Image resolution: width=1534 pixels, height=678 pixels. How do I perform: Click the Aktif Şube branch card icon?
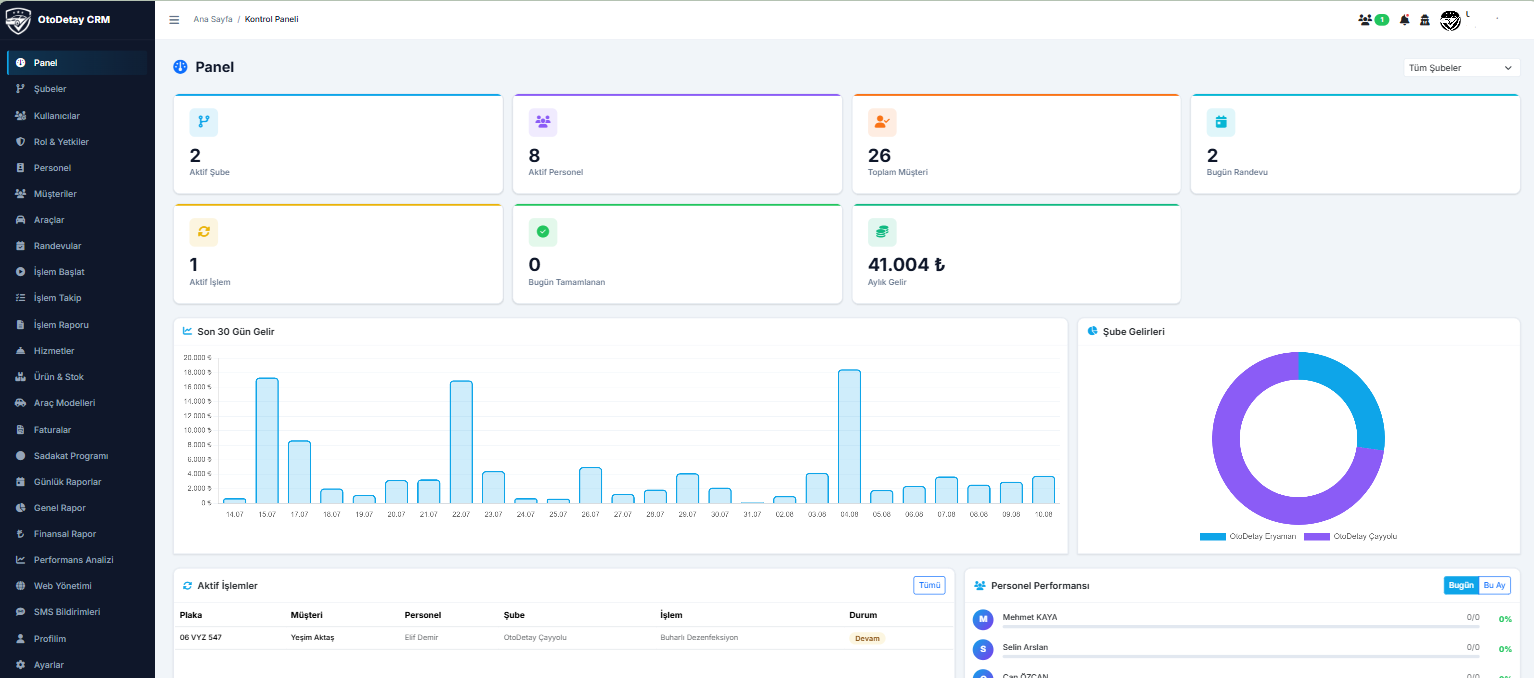coord(203,122)
